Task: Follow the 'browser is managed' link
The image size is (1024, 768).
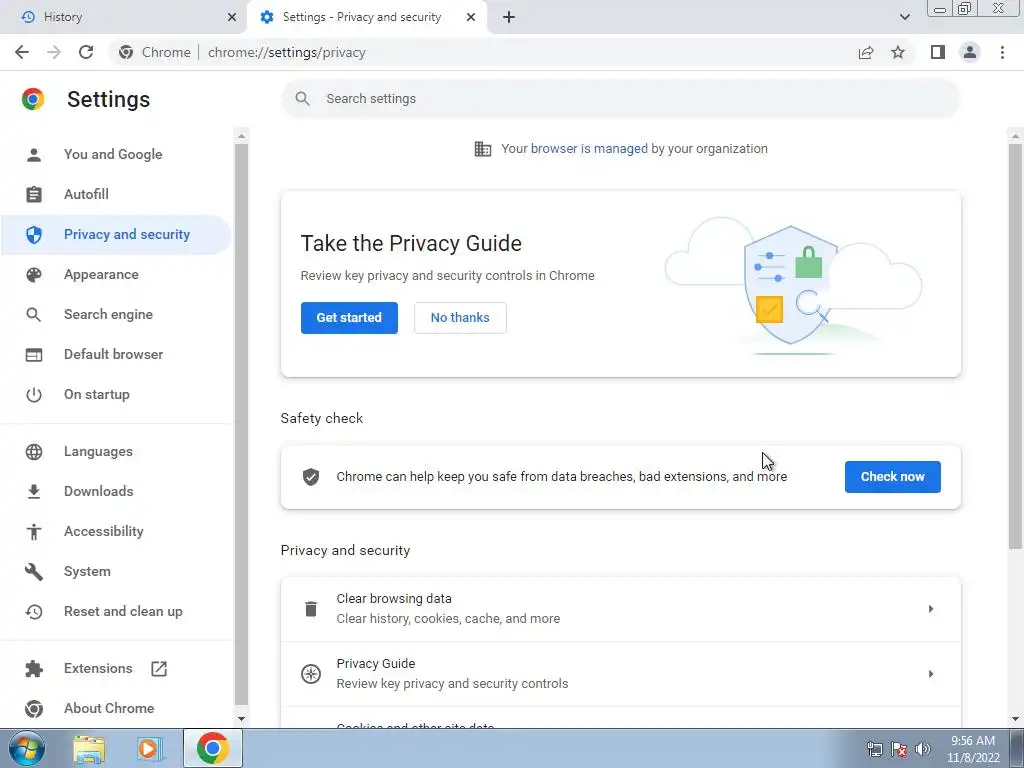Action: pyautogui.click(x=589, y=149)
